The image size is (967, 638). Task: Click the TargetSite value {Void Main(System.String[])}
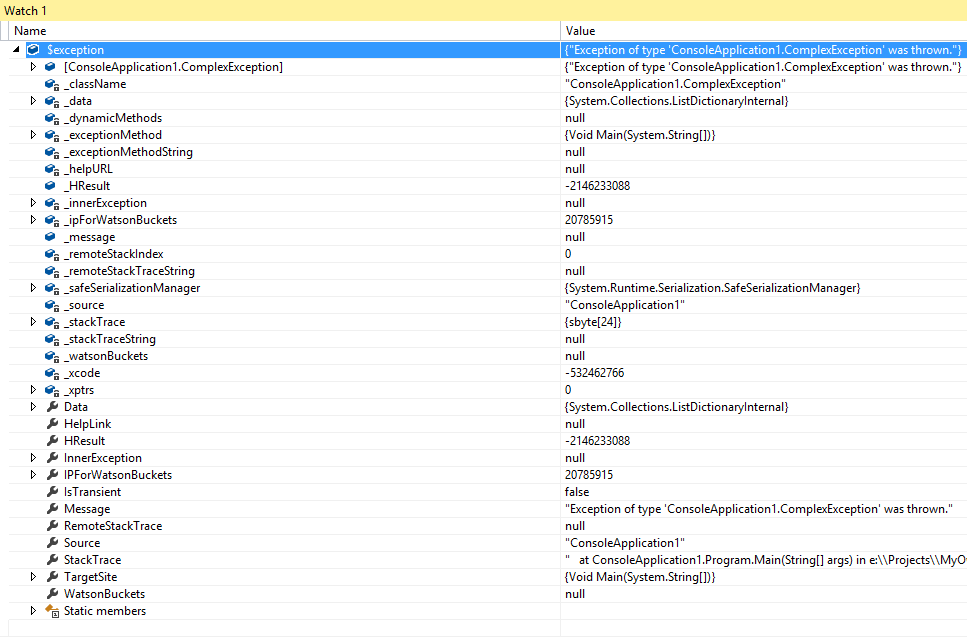[x=640, y=577]
